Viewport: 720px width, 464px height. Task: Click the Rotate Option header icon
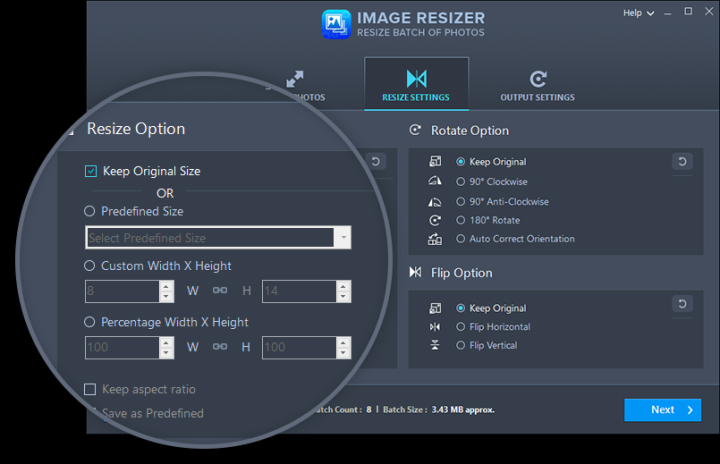(415, 130)
